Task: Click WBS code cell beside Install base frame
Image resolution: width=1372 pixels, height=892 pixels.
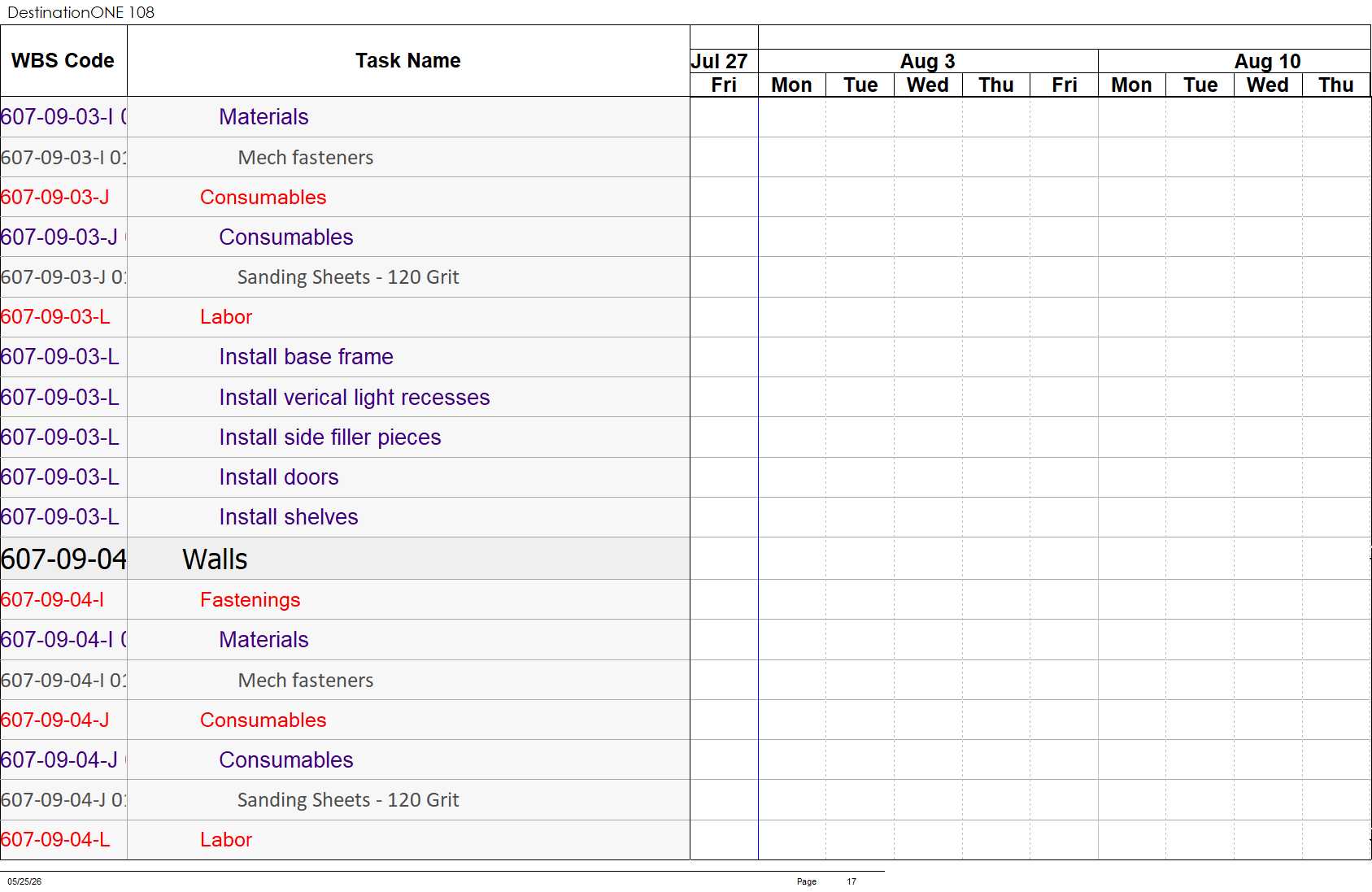Action: (x=63, y=356)
